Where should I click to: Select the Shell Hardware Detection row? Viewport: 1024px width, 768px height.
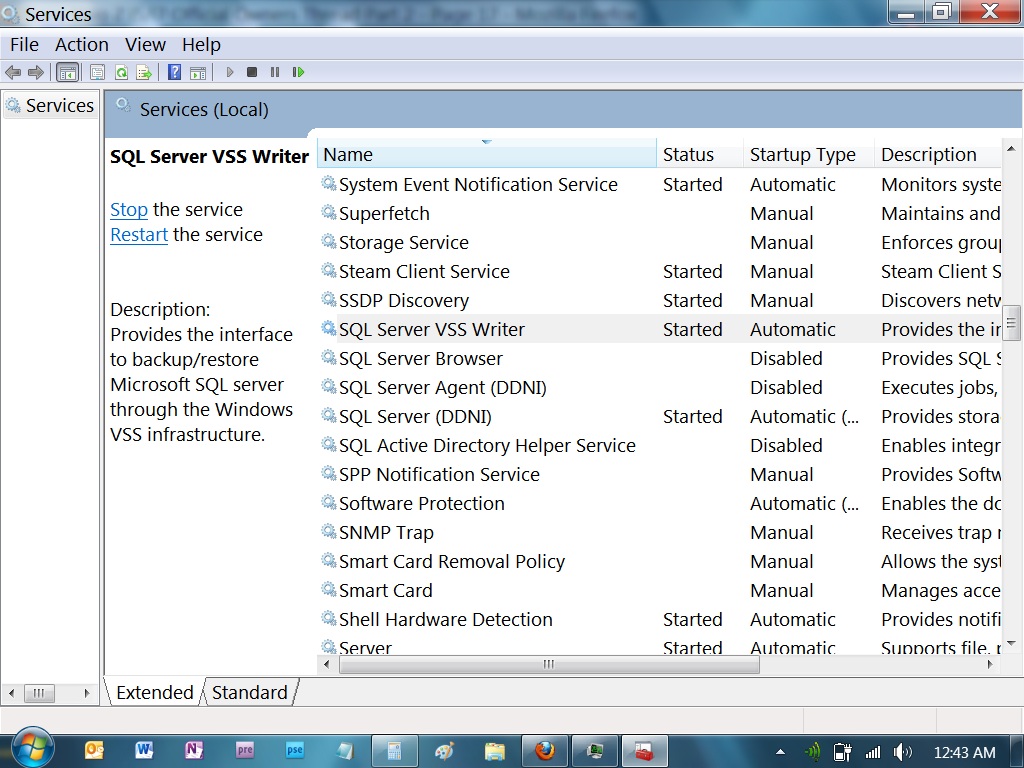click(x=660, y=619)
